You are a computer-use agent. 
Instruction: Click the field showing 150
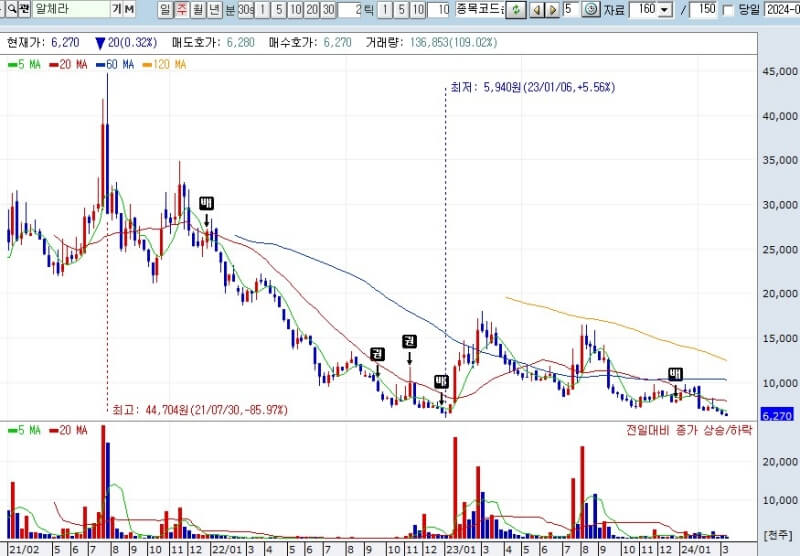(x=704, y=9)
